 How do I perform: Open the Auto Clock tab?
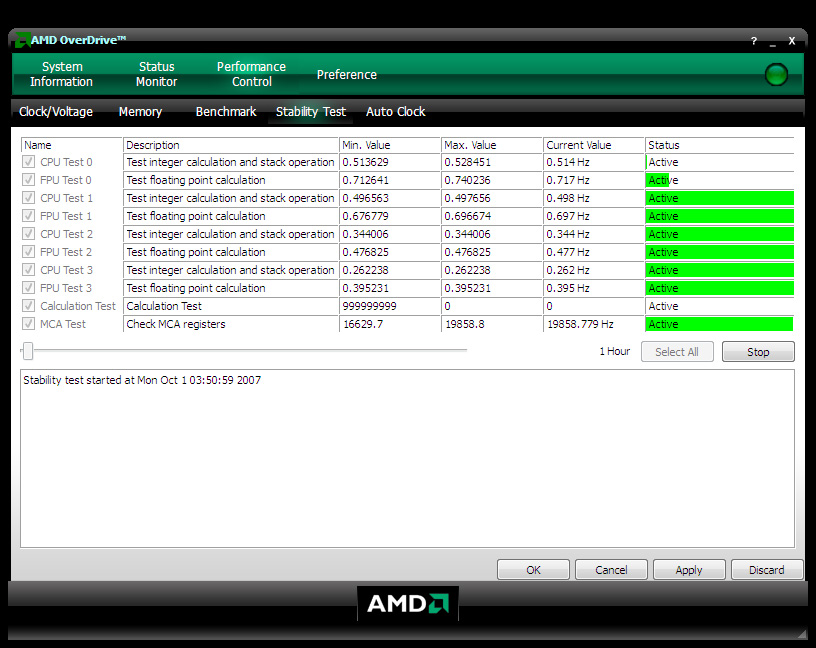click(395, 112)
